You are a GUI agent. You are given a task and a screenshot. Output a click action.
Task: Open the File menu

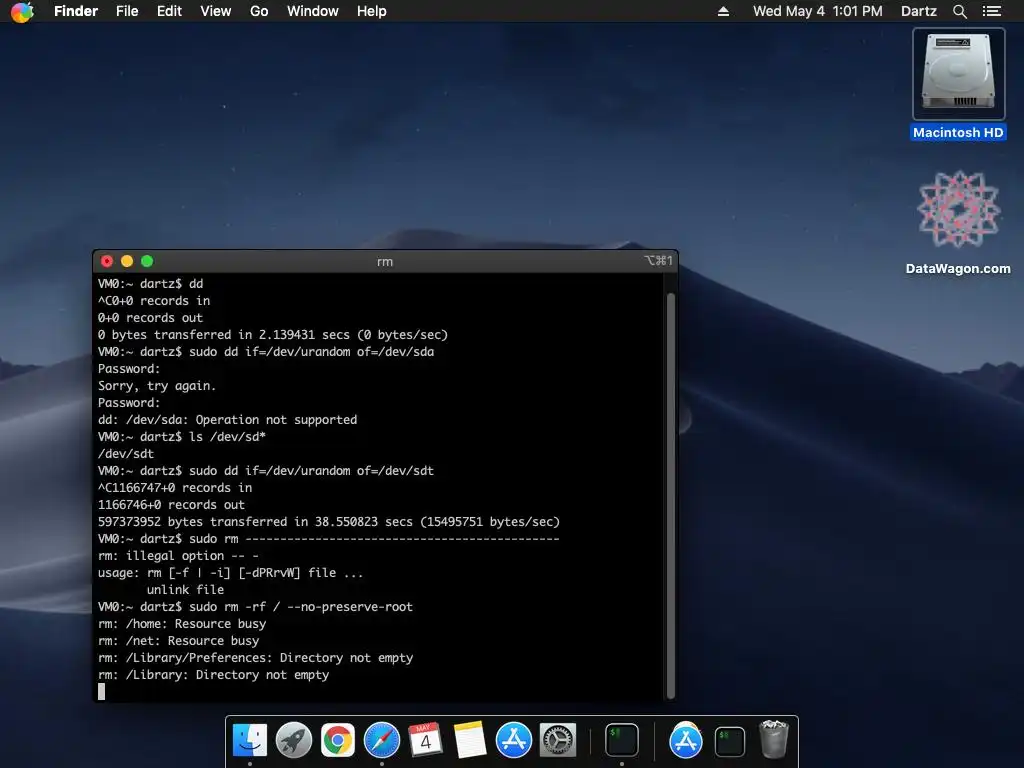coord(127,11)
